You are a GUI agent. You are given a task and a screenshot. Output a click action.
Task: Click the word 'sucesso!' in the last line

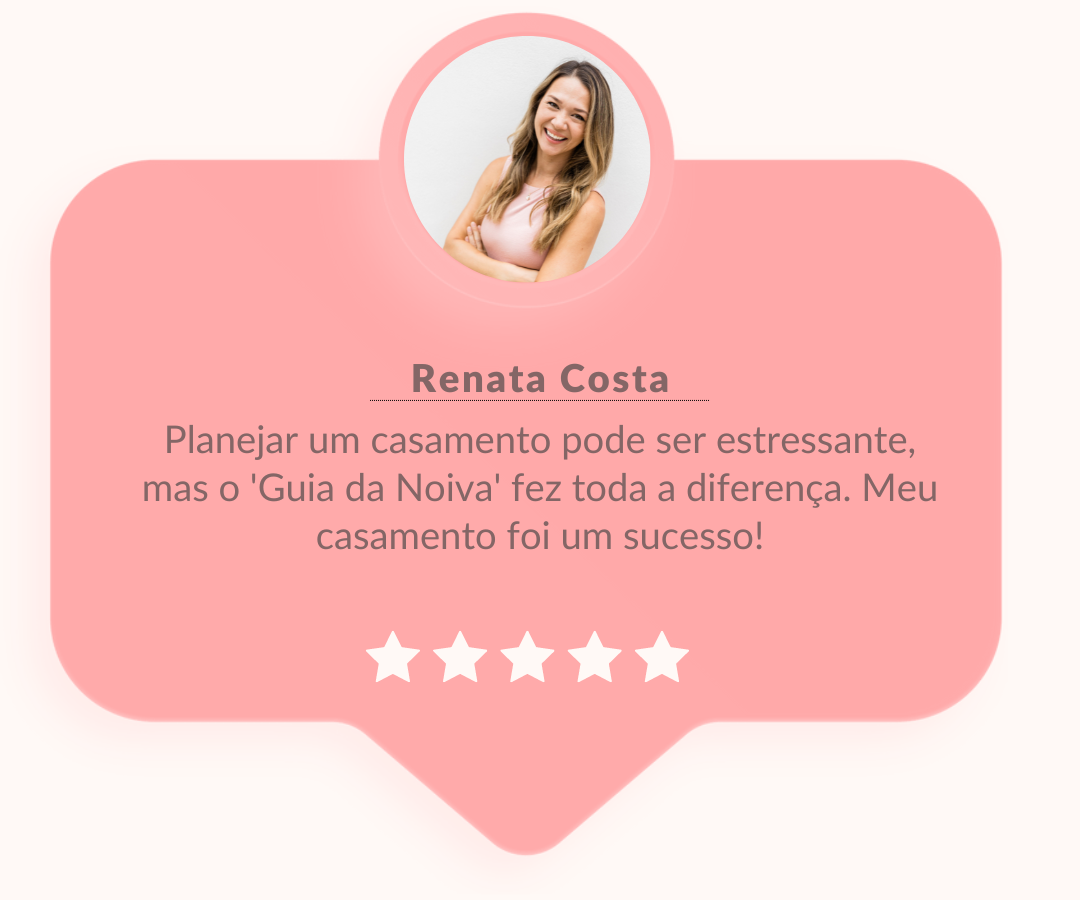[694, 537]
